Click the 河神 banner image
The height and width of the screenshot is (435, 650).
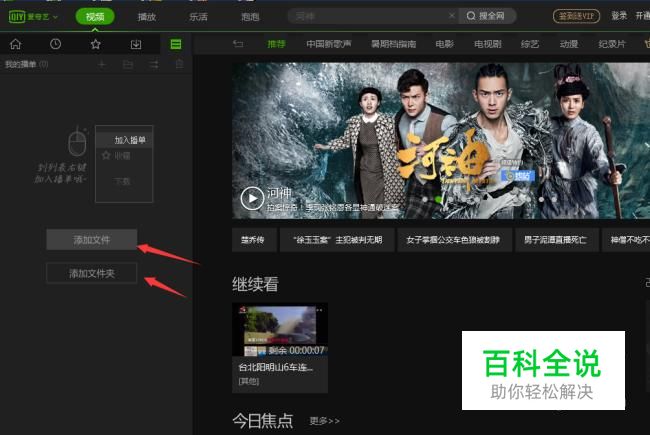[x=441, y=141]
